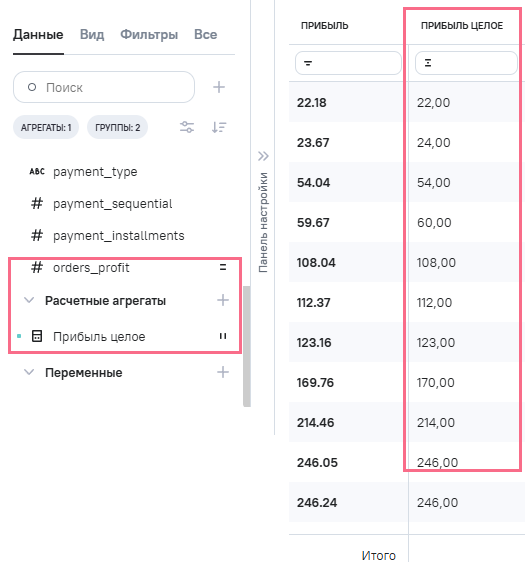Click the hash icon beside payment_sequential
Image resolution: width=525 pixels, height=562 pixels.
[x=37, y=204]
